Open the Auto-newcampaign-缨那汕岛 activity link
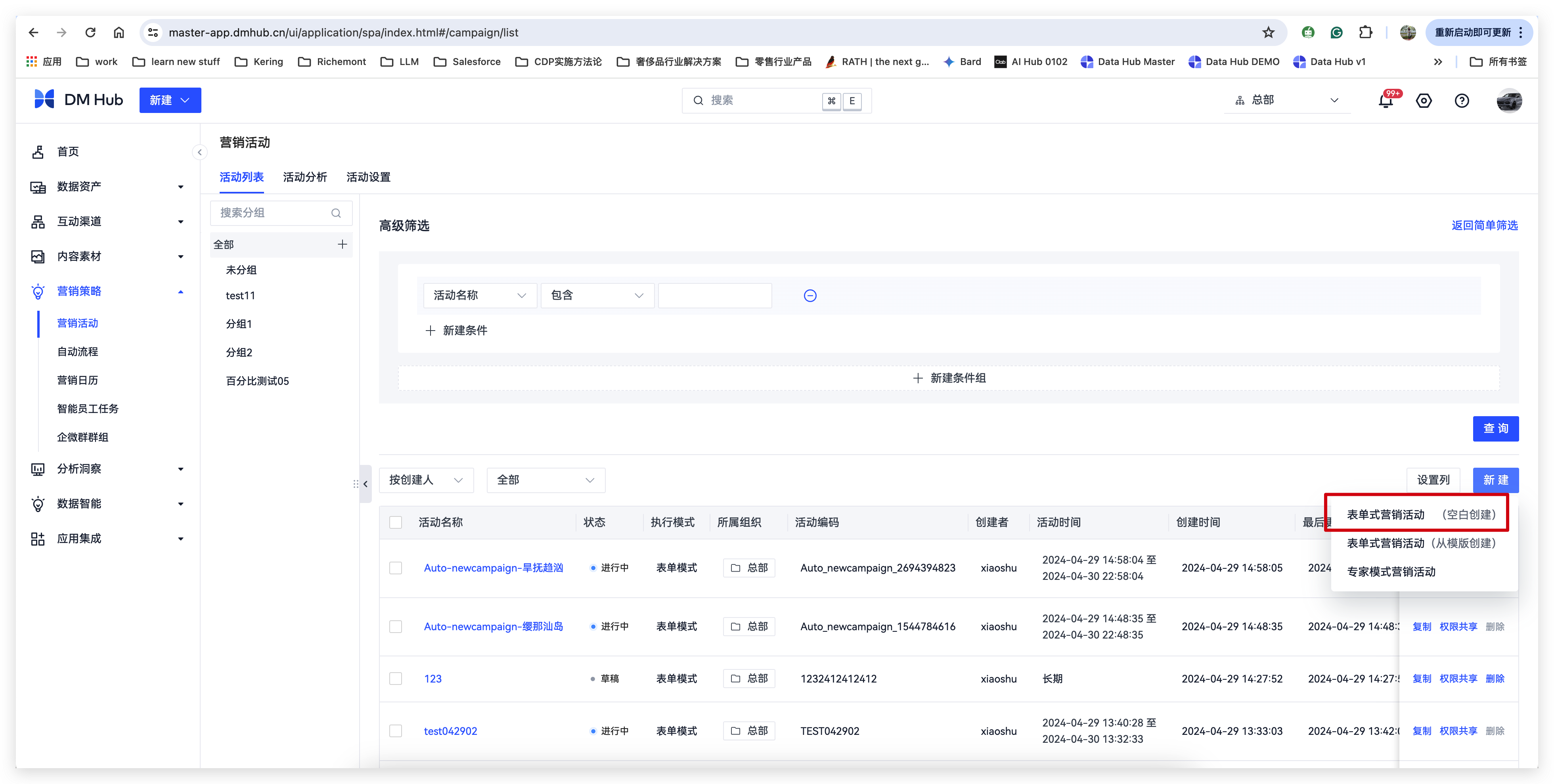Viewport: 1554px width, 784px height. [x=494, y=627]
